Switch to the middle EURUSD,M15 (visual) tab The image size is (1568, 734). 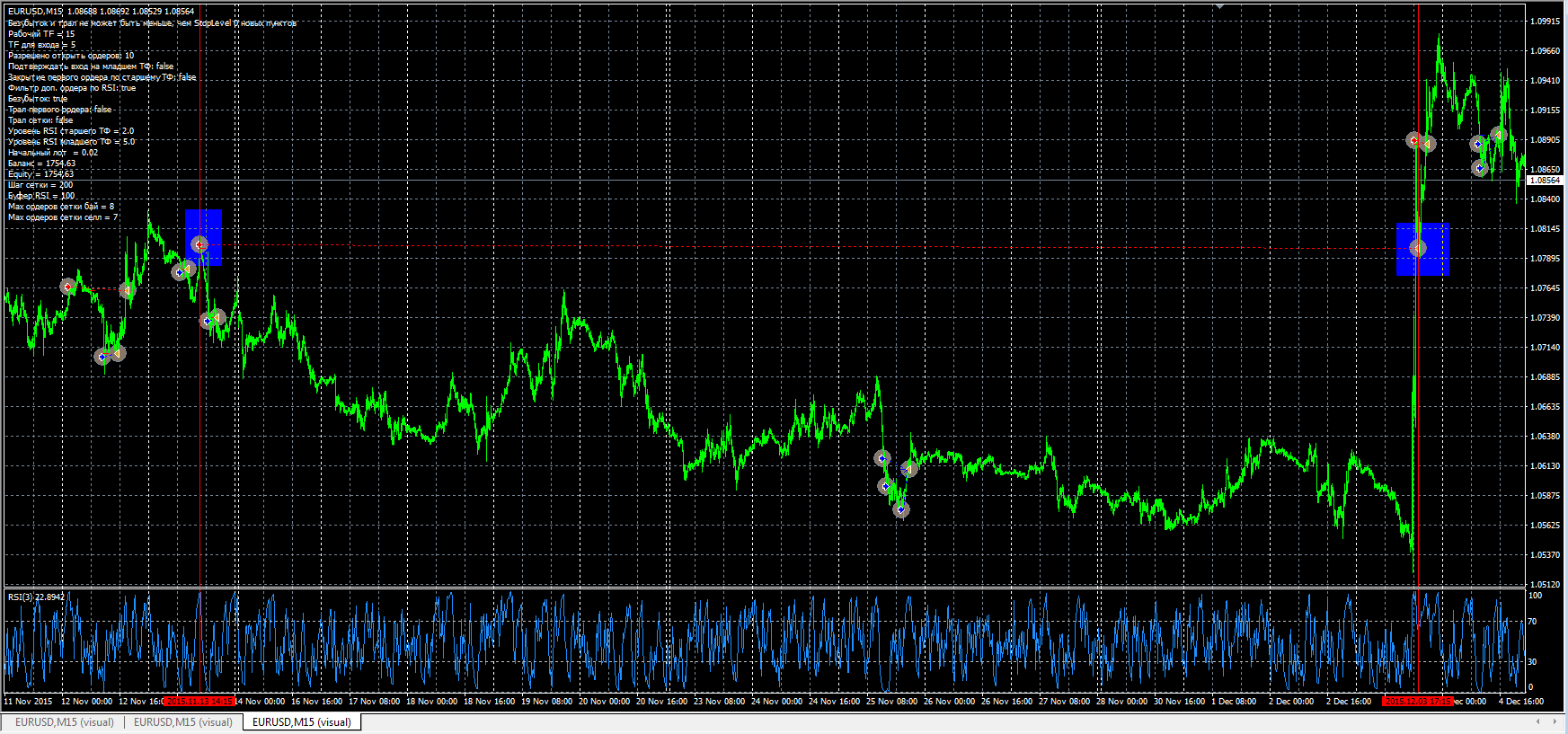[183, 722]
